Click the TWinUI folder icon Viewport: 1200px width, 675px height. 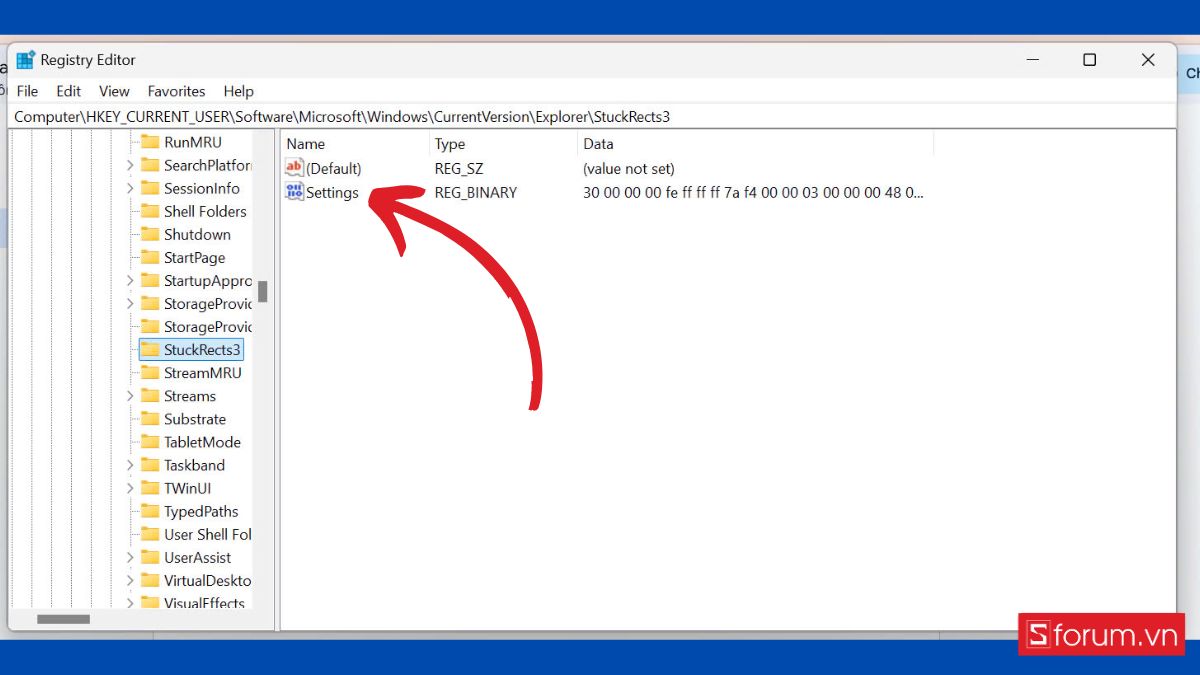(150, 488)
